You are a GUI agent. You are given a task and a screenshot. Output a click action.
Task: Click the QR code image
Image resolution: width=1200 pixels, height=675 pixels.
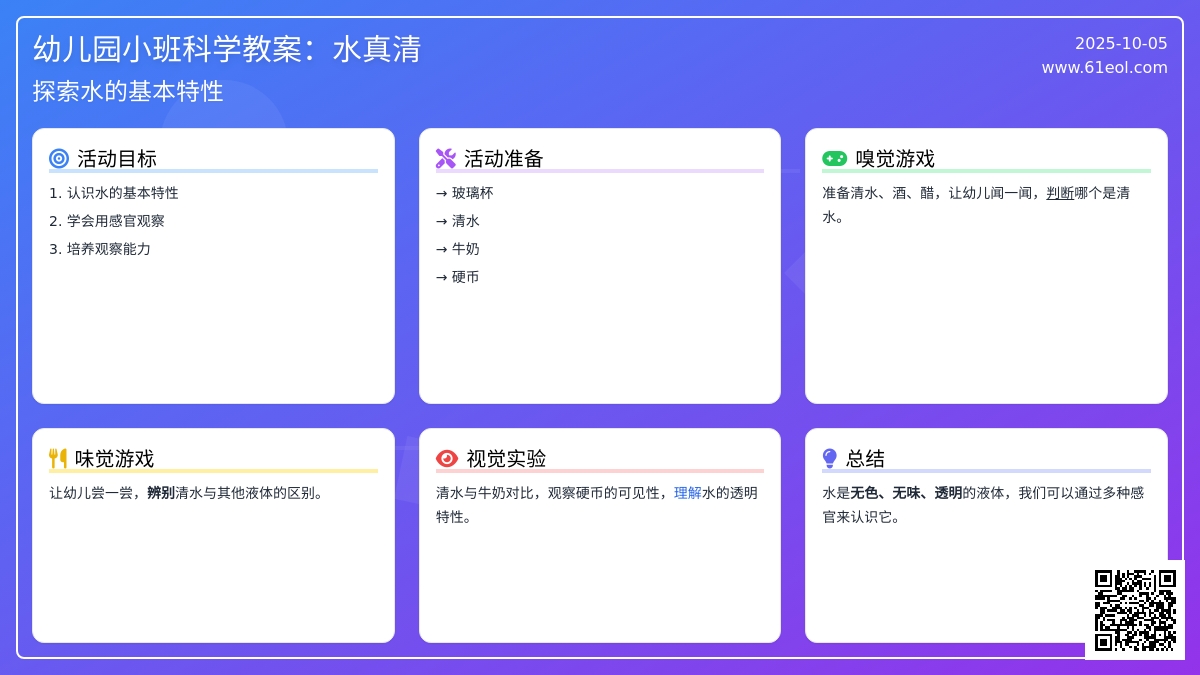(x=1135, y=610)
